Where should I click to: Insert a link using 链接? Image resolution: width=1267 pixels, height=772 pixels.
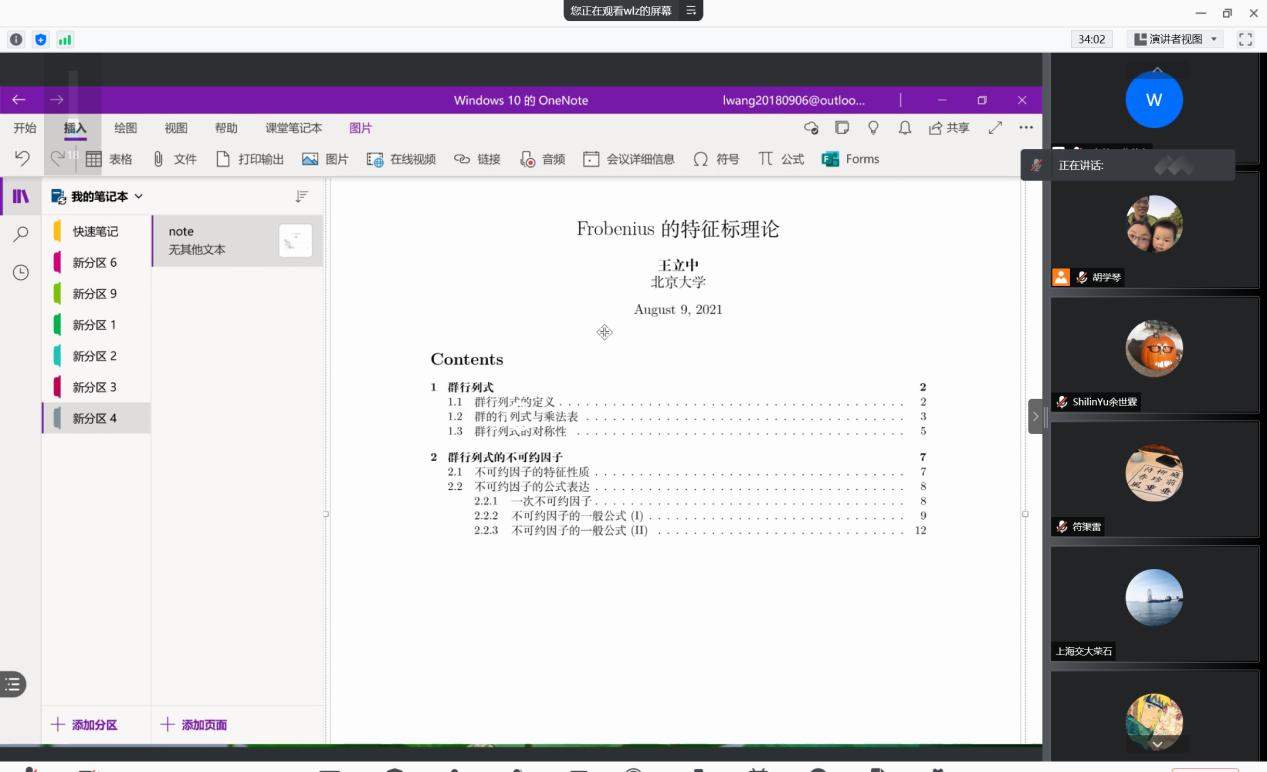coord(461,159)
